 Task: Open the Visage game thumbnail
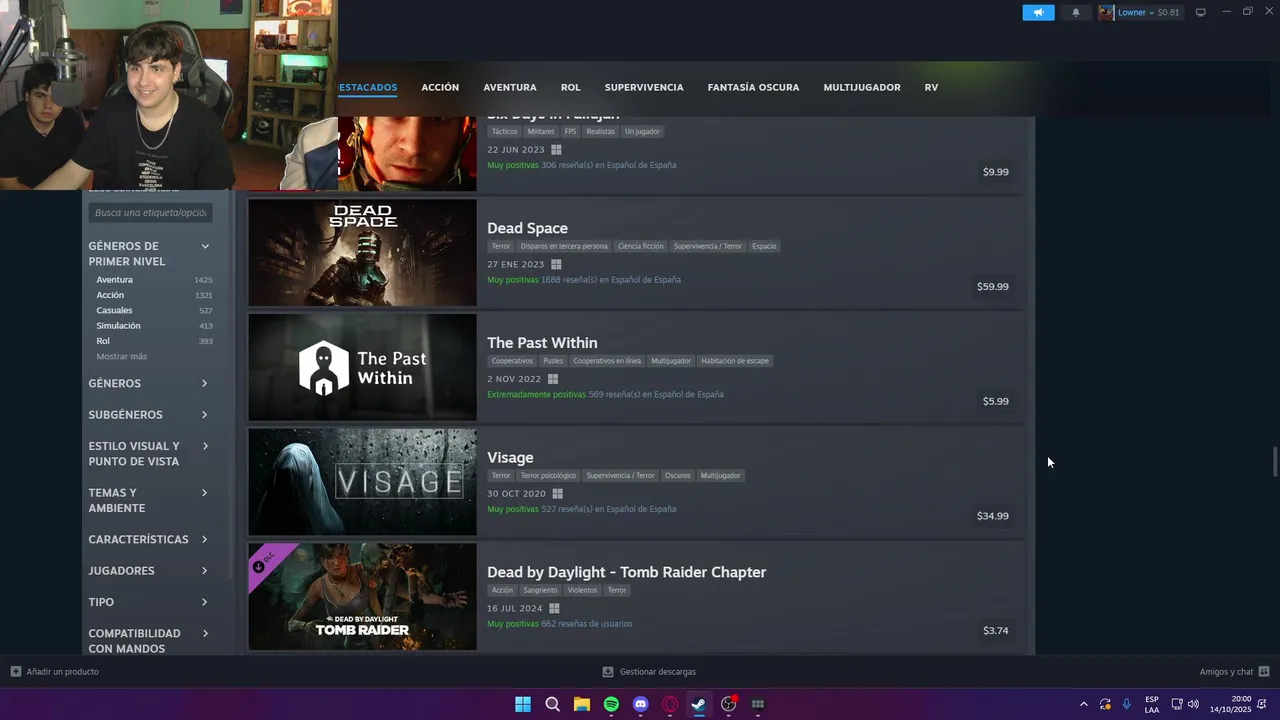[x=362, y=482]
